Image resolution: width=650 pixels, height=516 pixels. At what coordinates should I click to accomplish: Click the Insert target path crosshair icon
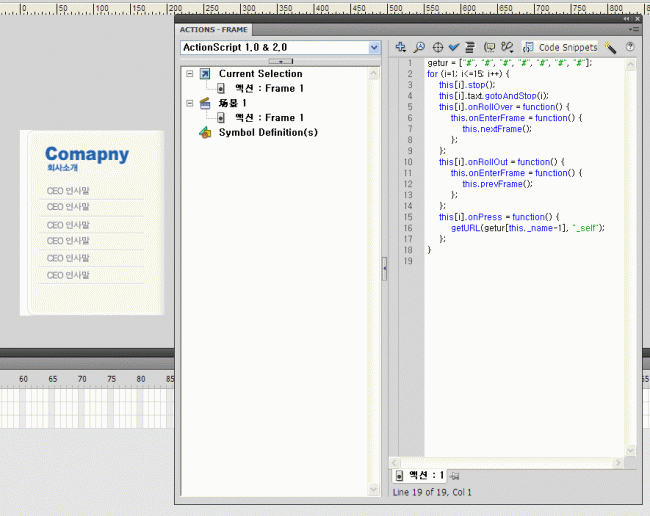(x=438, y=47)
